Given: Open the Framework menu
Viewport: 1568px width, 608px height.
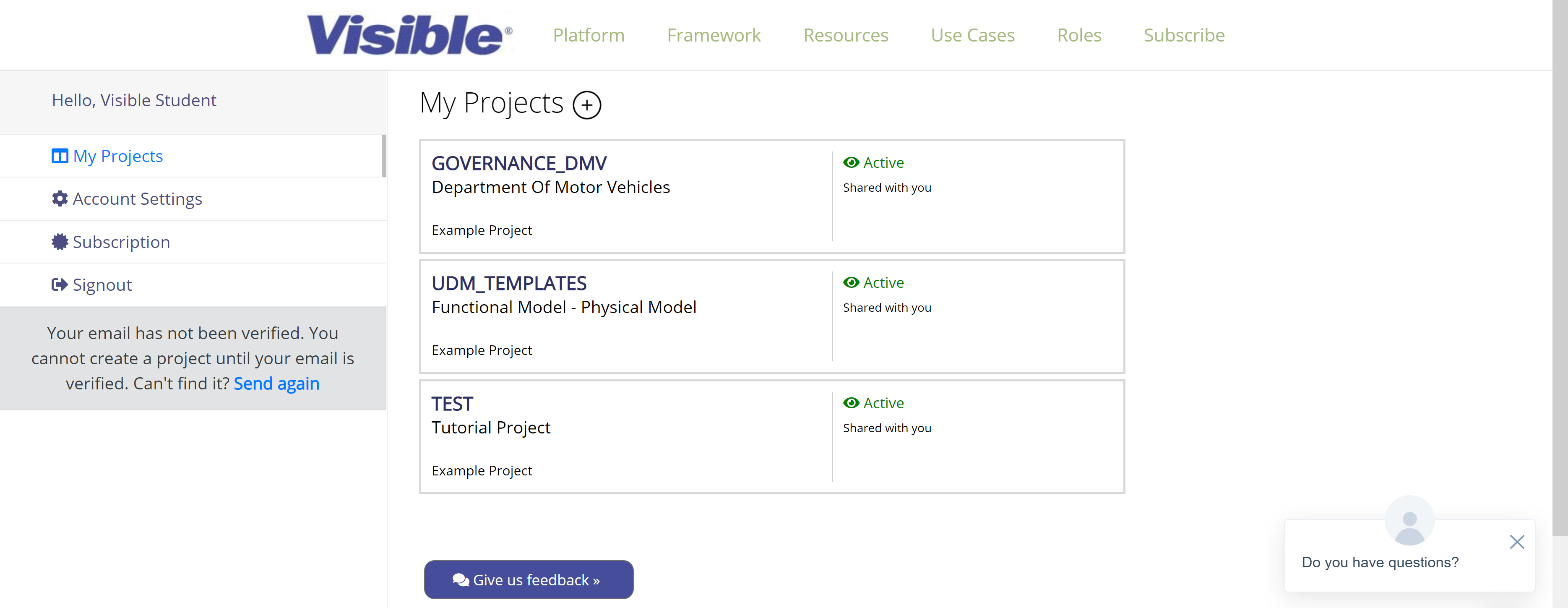Looking at the screenshot, I should (x=714, y=35).
